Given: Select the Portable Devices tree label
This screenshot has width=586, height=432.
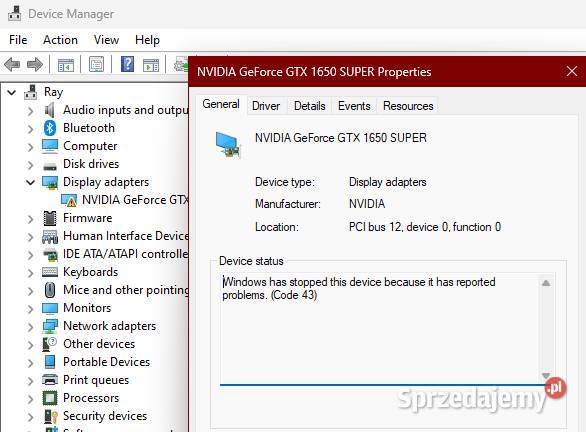Looking at the screenshot, I should tap(107, 362).
